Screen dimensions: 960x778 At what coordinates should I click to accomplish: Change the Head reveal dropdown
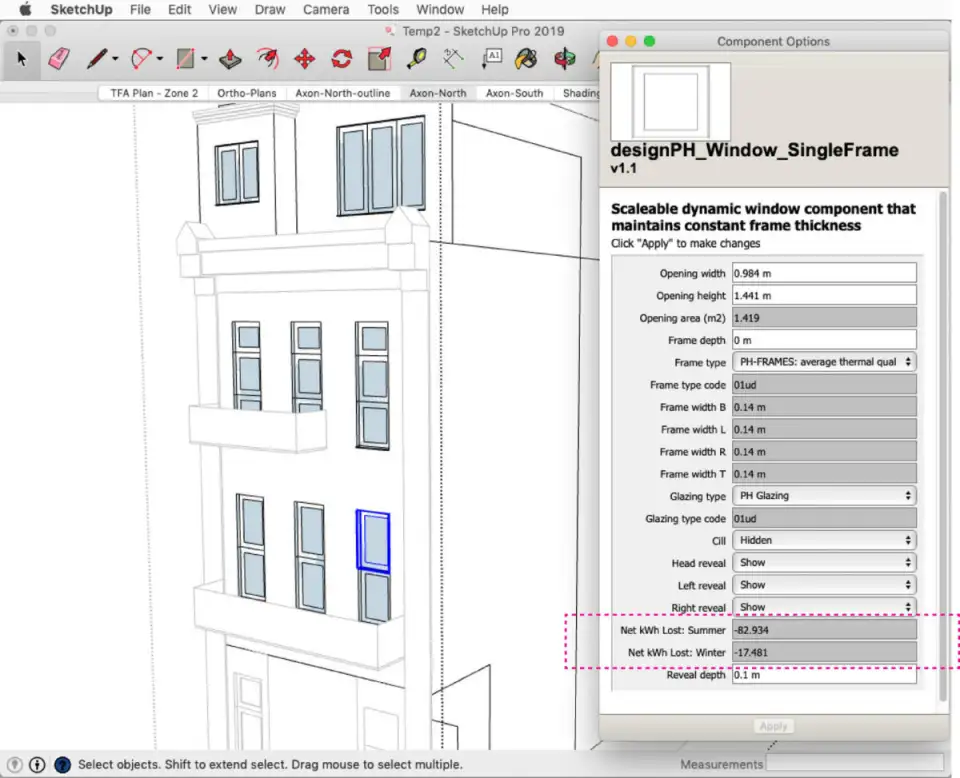(824, 563)
